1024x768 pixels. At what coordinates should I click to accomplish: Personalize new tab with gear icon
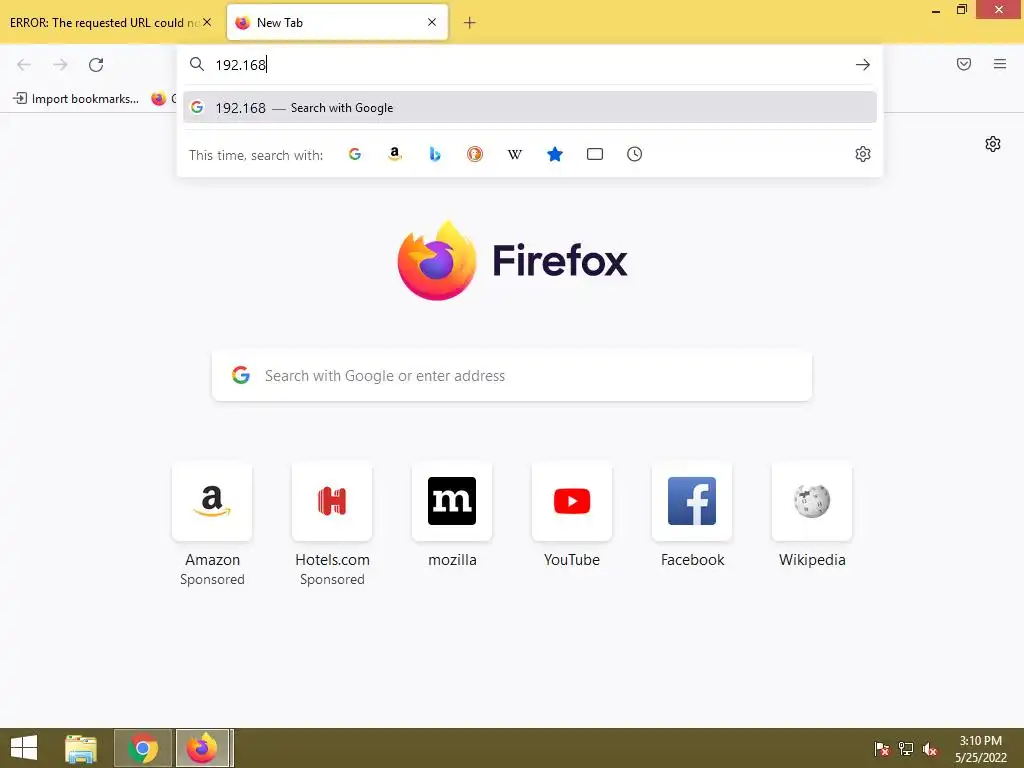pos(993,144)
